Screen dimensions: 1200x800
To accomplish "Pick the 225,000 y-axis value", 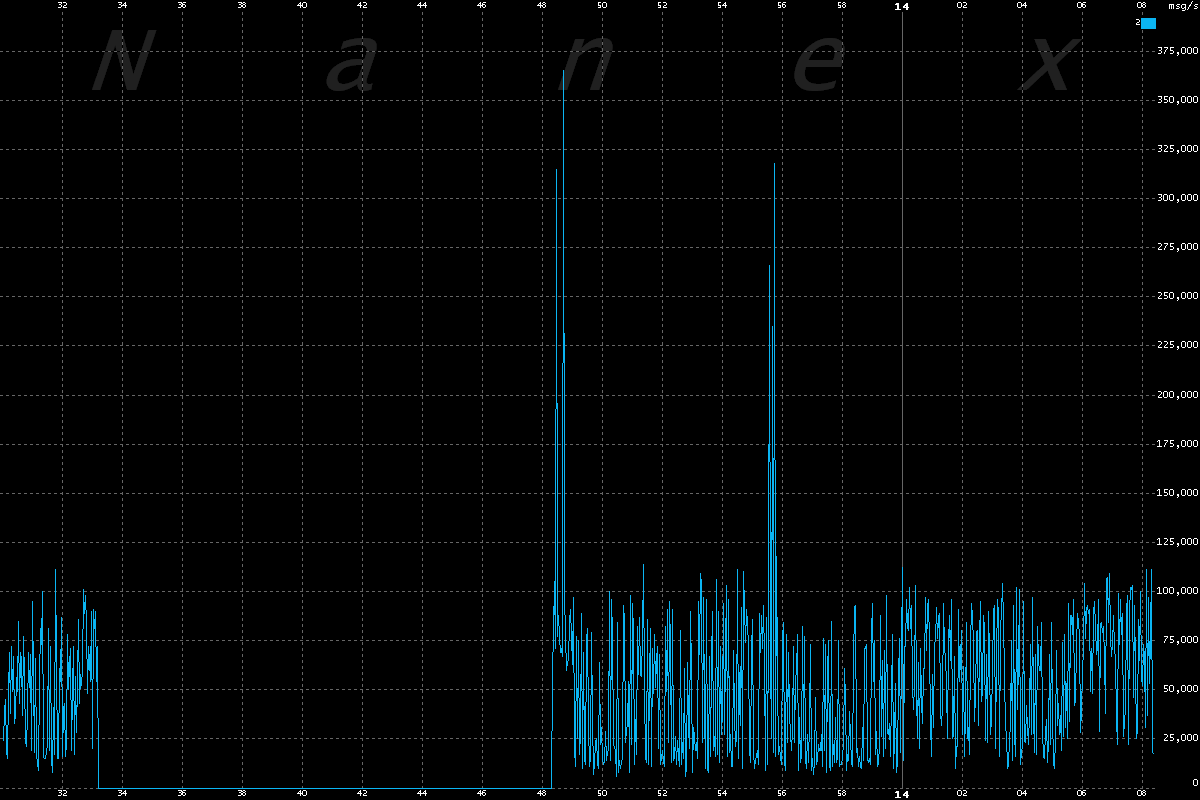I will [x=1179, y=346].
